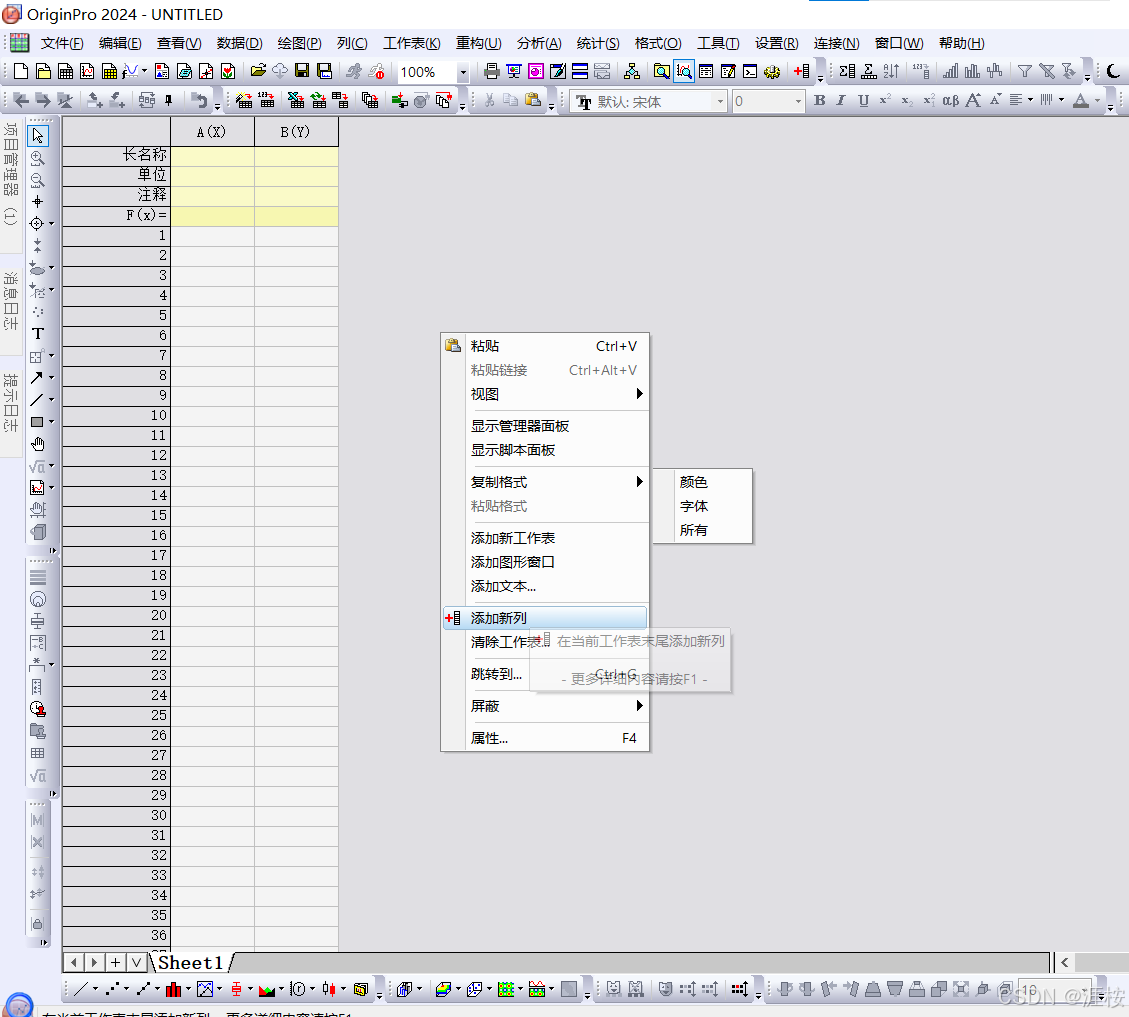Choose 颜色 in the copy format submenu

pos(703,482)
